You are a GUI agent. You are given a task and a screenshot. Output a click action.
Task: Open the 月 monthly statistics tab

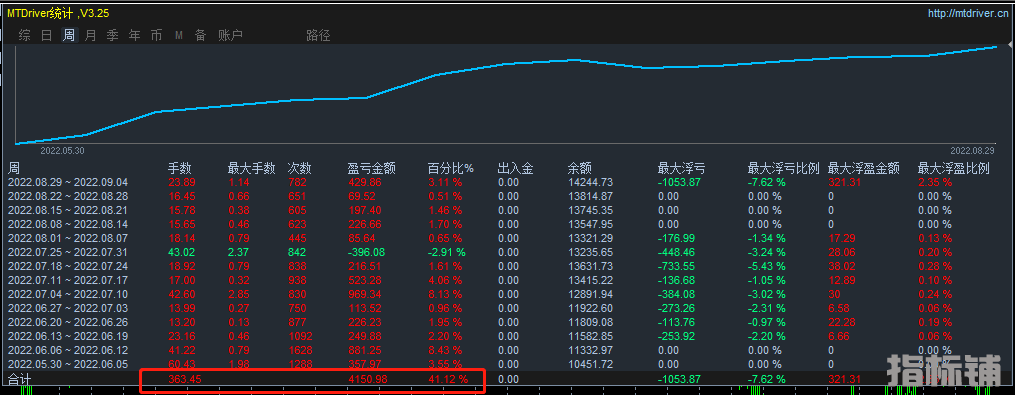tap(91, 36)
